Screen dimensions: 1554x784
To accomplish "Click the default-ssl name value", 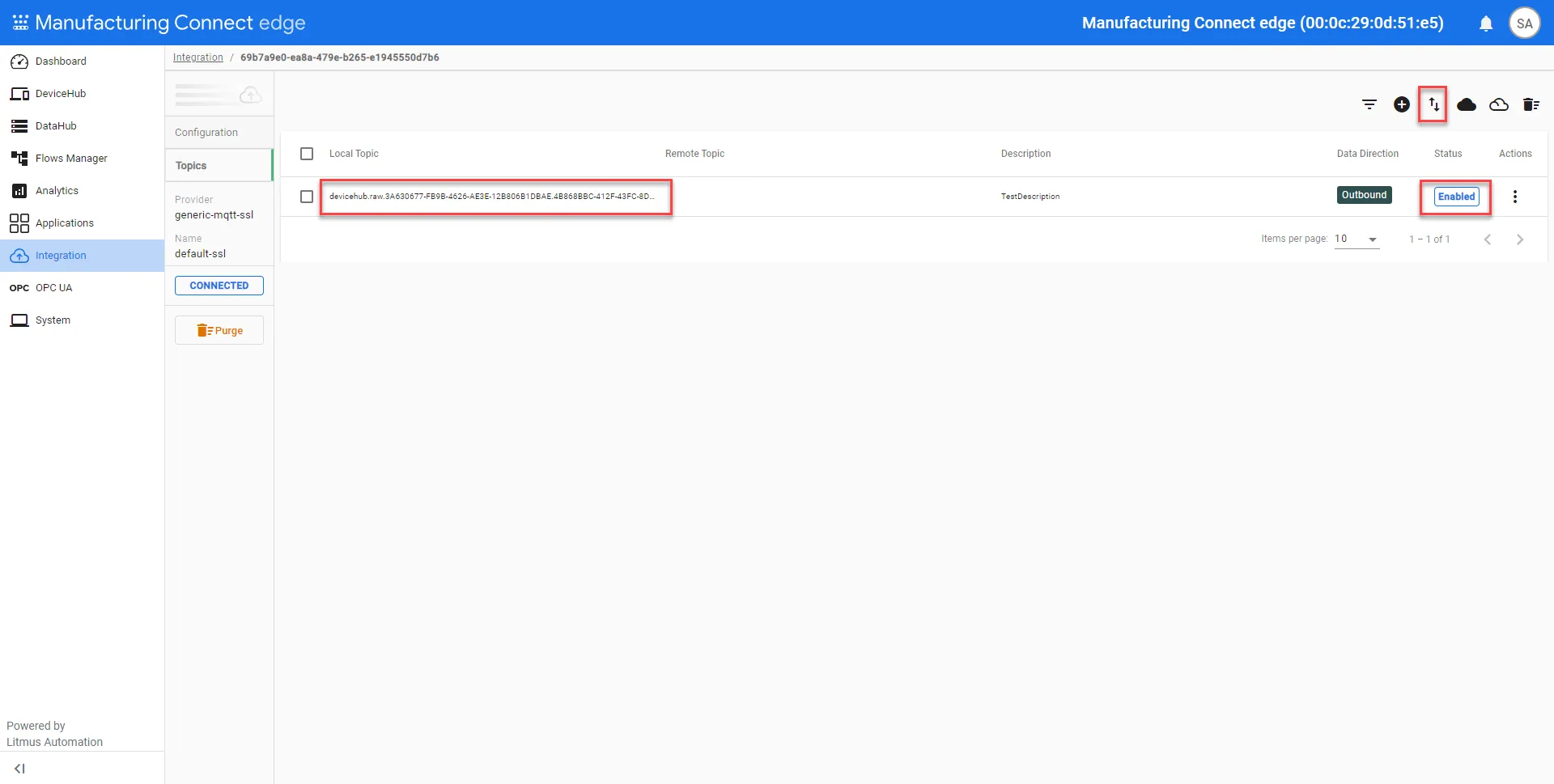I will click(200, 254).
